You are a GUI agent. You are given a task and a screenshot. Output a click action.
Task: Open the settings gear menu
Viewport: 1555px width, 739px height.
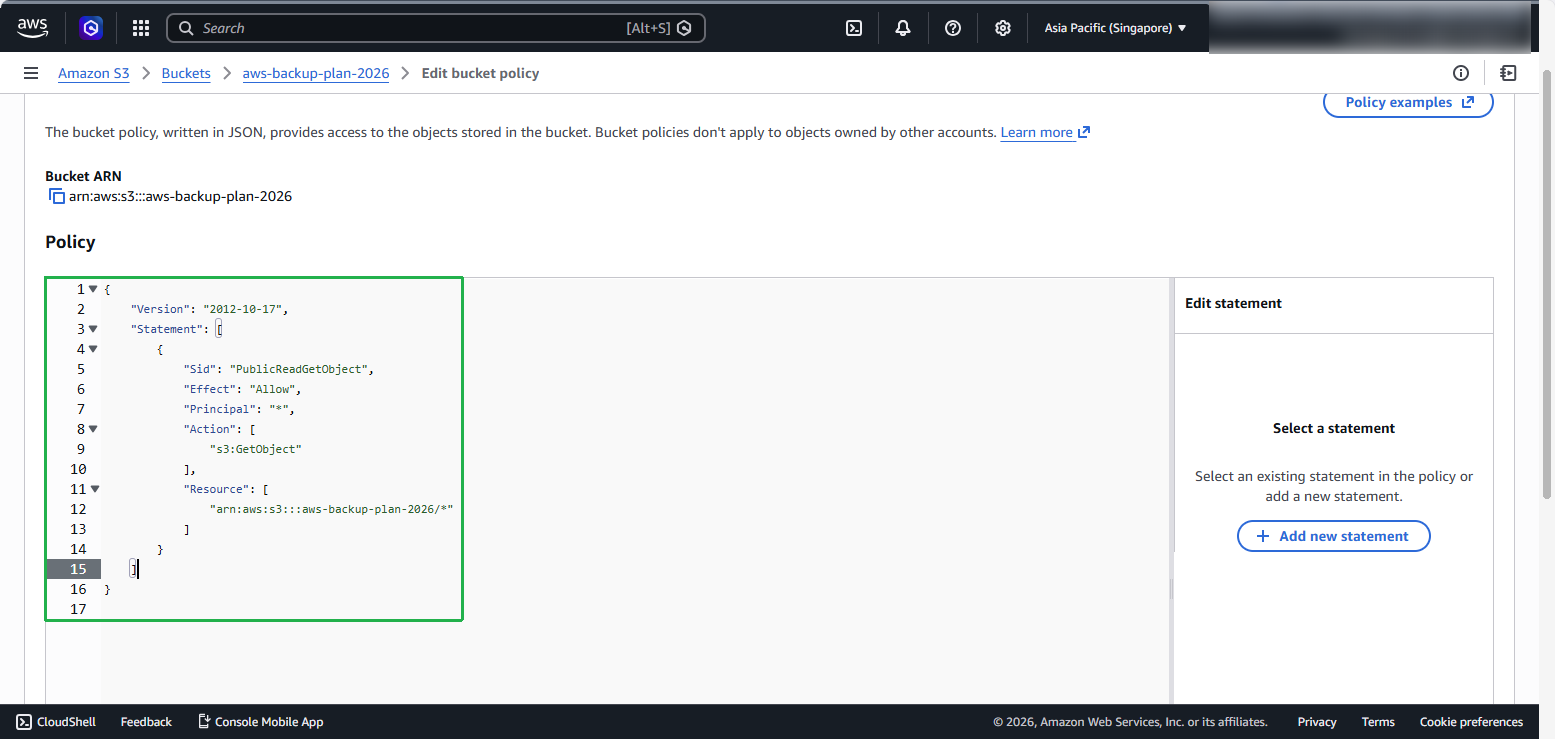[1003, 28]
